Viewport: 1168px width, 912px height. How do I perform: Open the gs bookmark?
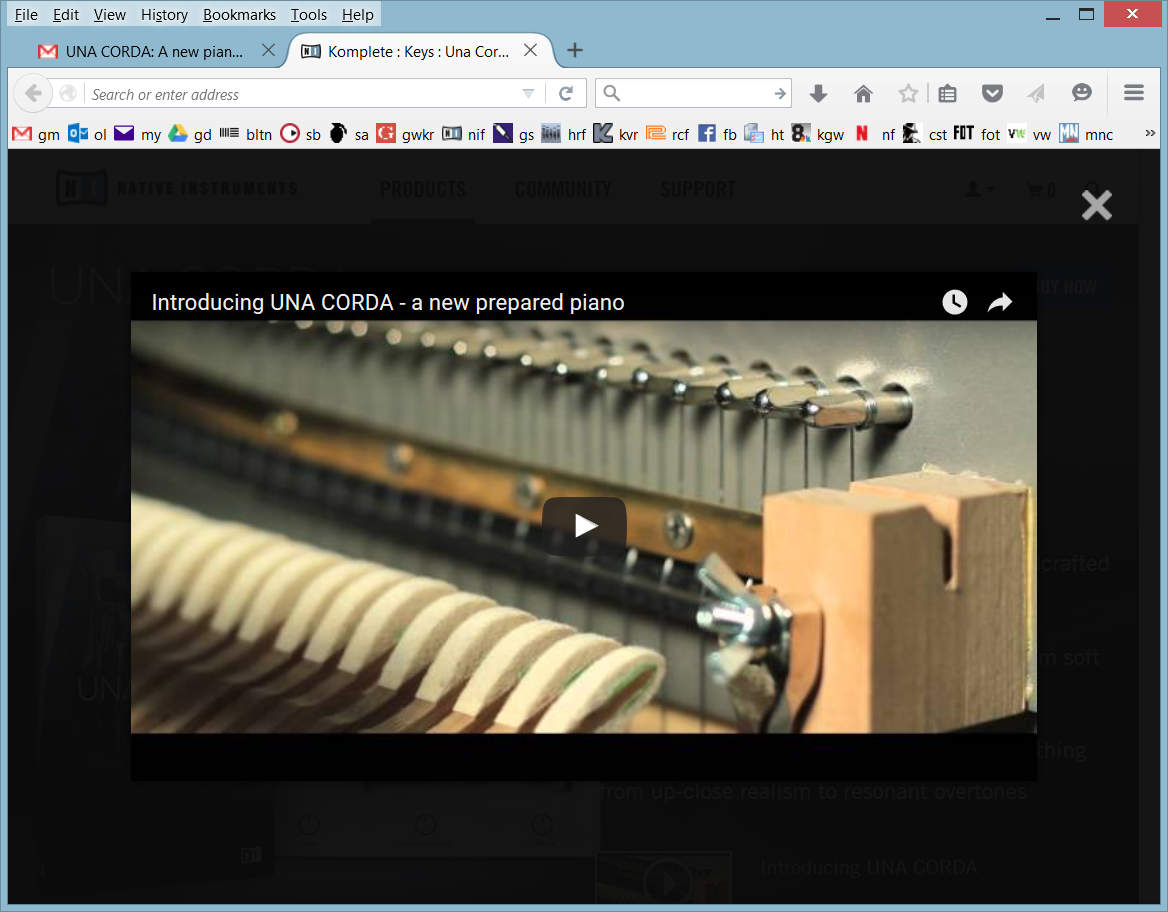point(514,134)
